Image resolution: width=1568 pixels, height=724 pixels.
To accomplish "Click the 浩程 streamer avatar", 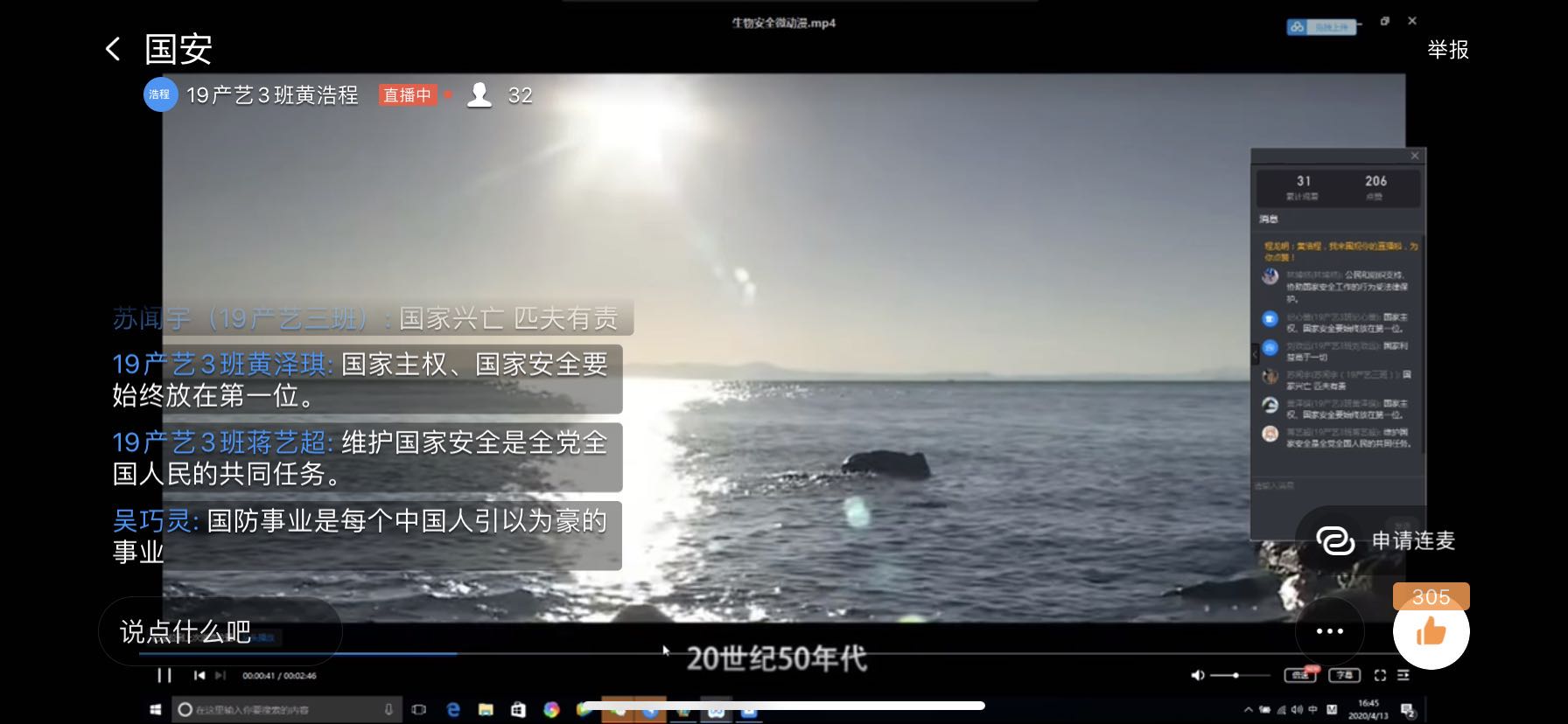I will click(160, 94).
